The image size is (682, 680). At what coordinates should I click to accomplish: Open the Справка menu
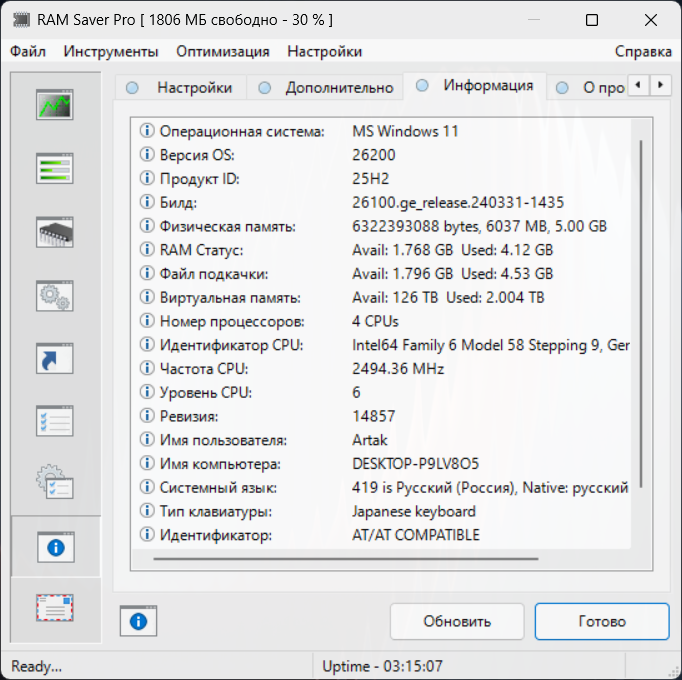coord(643,51)
